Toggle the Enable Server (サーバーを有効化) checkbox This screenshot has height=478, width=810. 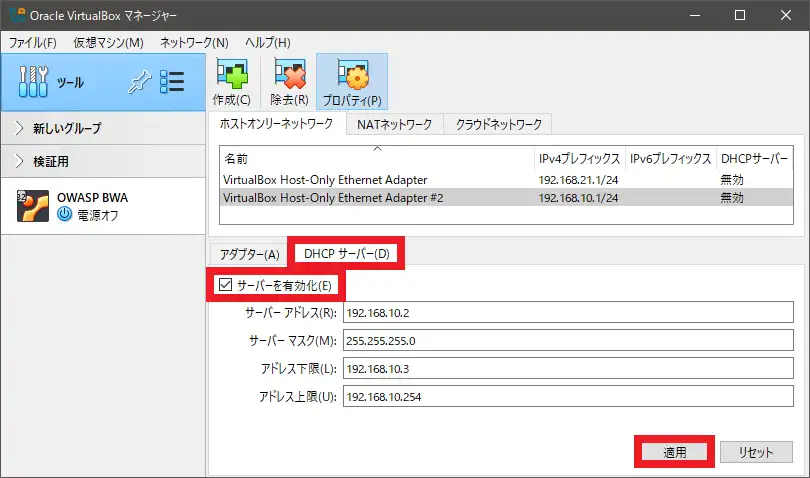pyautogui.click(x=225, y=285)
